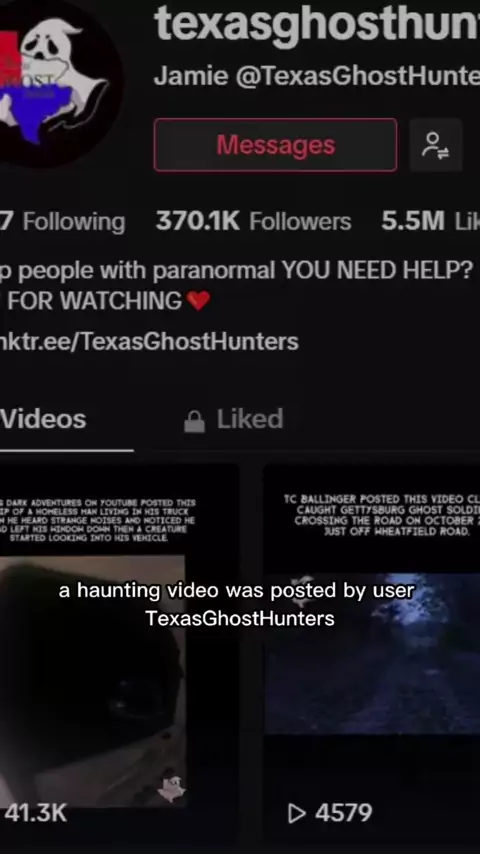The image size is (480, 854).
Task: Click the Jamie @TexasGhostHunters display name
Action: click(x=317, y=77)
